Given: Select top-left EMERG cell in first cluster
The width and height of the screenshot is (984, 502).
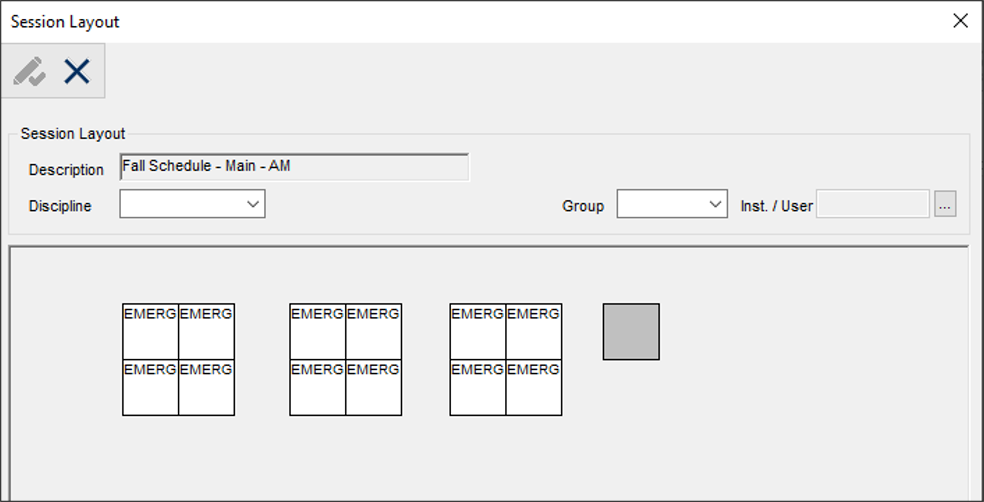Looking at the screenshot, I should click(150, 332).
